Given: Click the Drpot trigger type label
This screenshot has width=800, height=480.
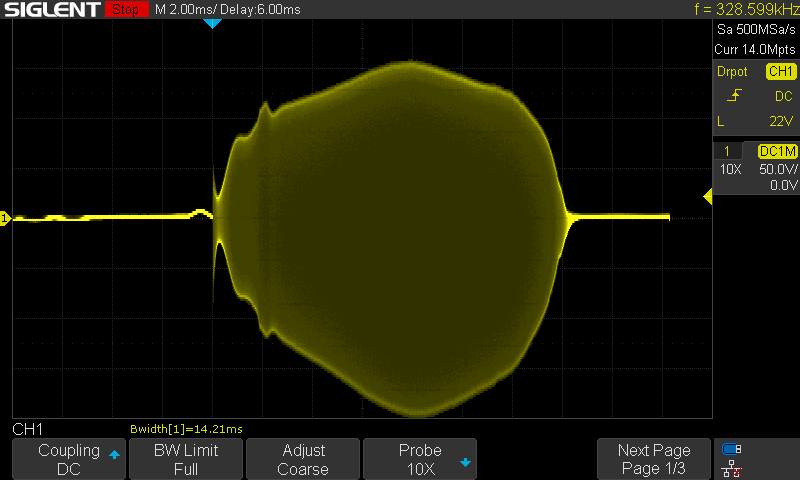Looking at the screenshot, I should pos(732,71).
